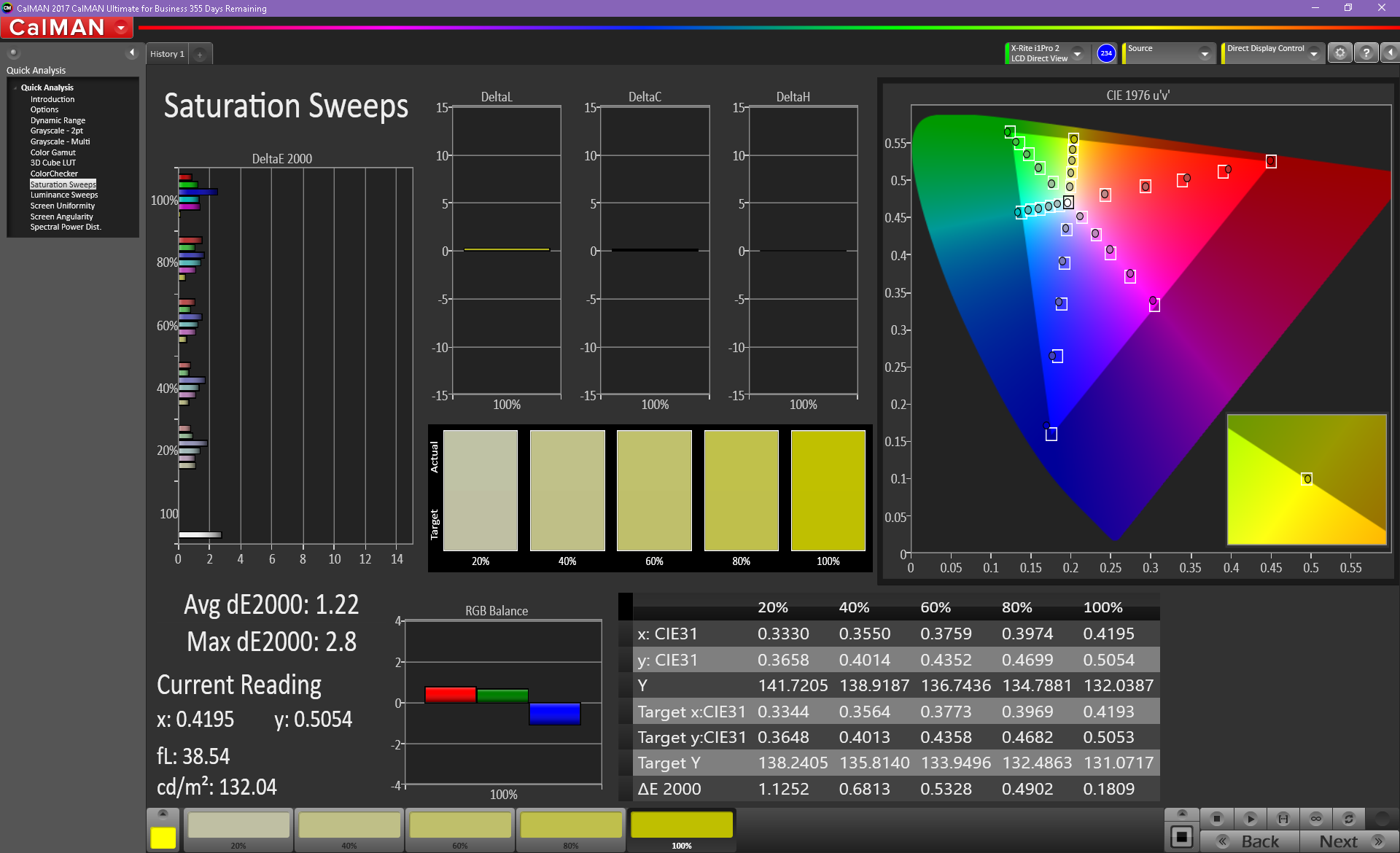Toggle the right panel collapse arrow
1400x853 pixels.
(1390, 53)
